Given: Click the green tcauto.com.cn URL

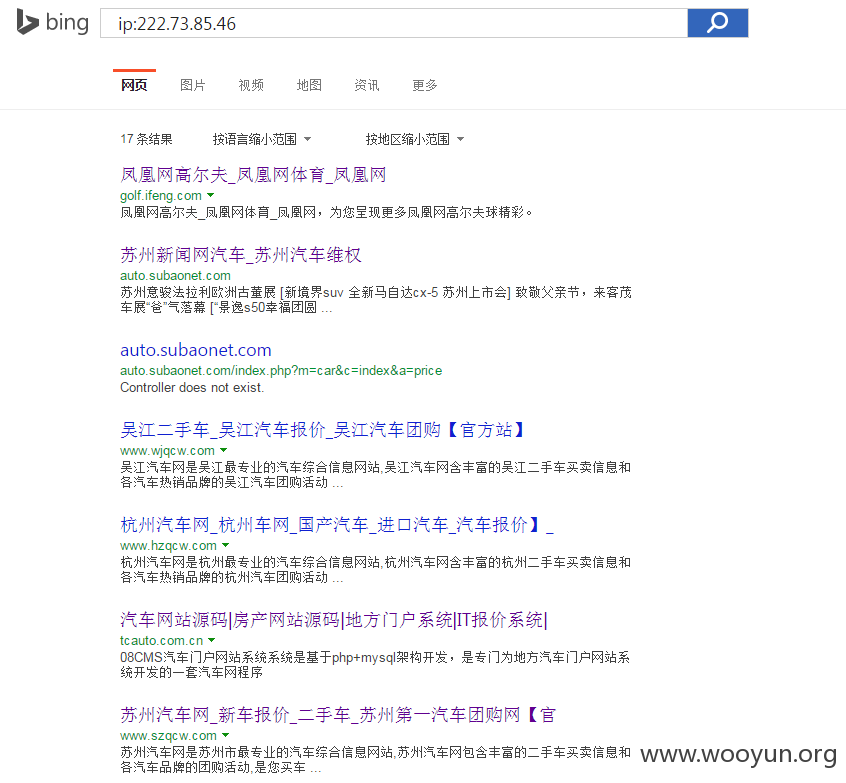Looking at the screenshot, I should (x=161, y=641).
